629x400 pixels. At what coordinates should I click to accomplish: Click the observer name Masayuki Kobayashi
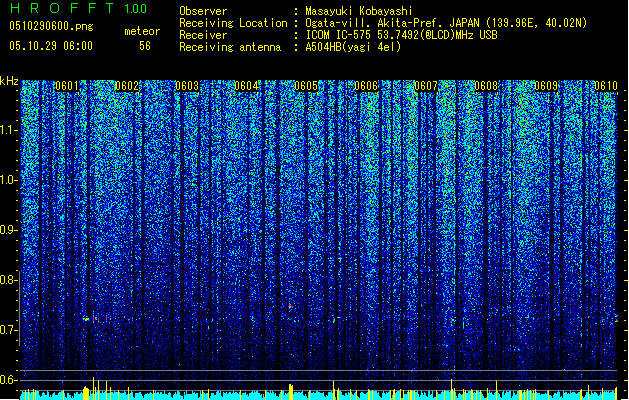(x=359, y=11)
